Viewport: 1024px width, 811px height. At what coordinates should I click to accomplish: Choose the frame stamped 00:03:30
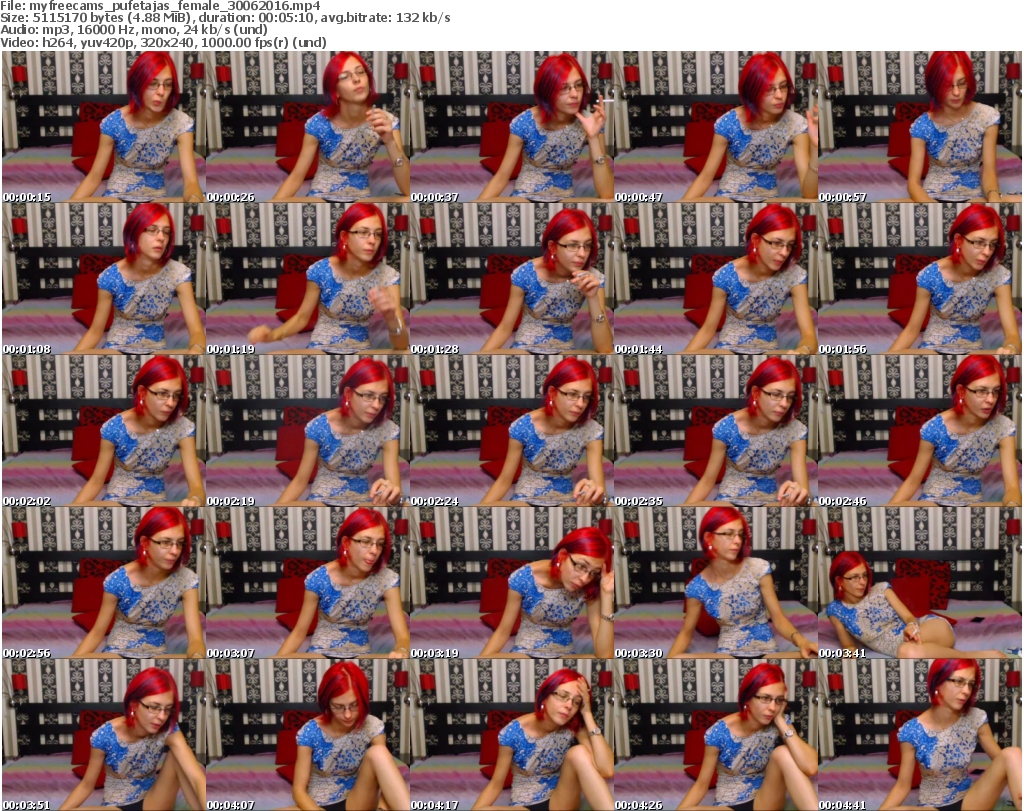(x=715, y=582)
